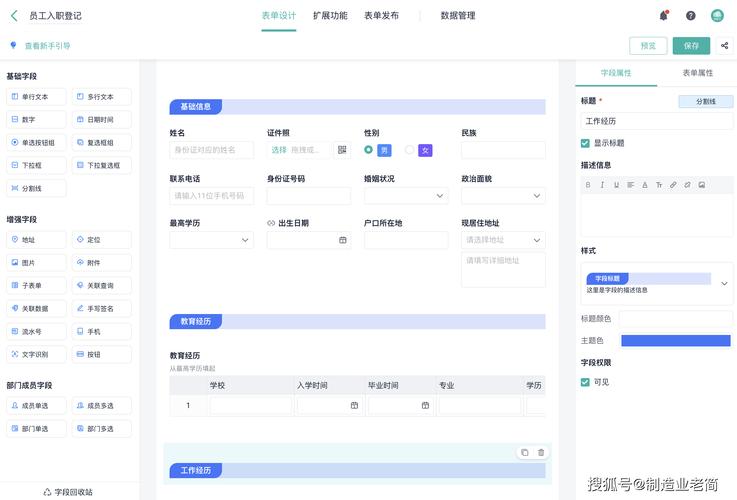Click the insert image icon in editor

point(702,185)
